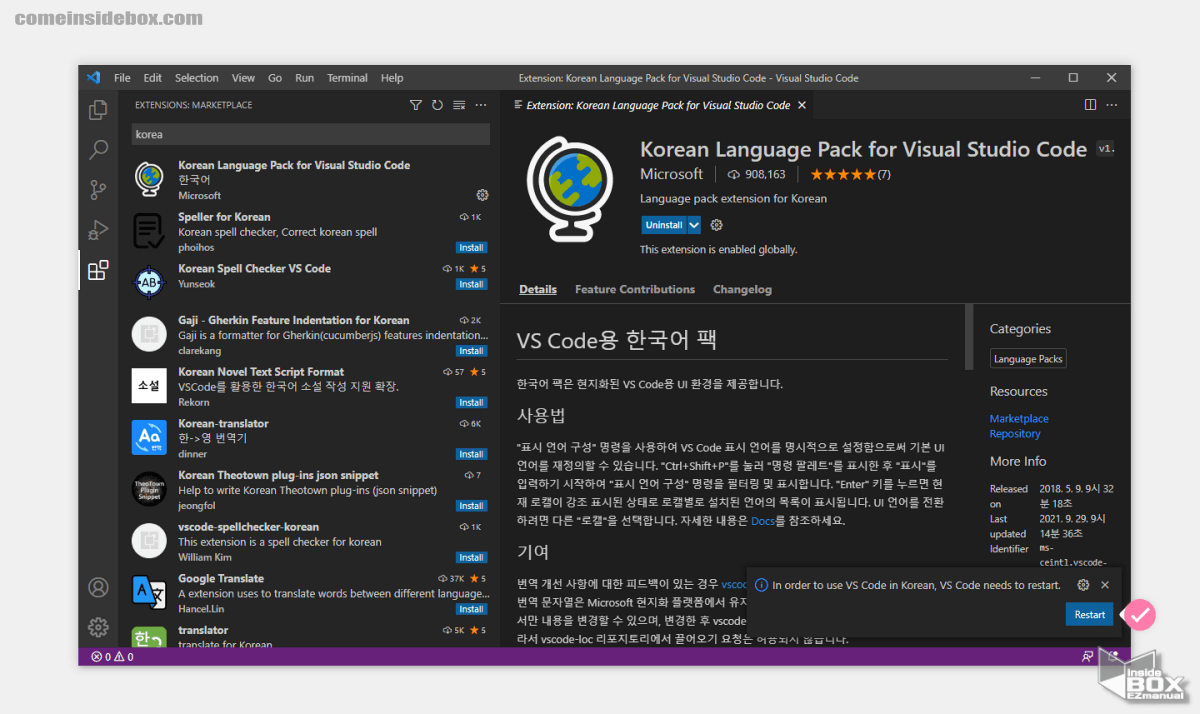1200x714 pixels.
Task: Click the filter extensions funnel icon
Action: (x=416, y=105)
